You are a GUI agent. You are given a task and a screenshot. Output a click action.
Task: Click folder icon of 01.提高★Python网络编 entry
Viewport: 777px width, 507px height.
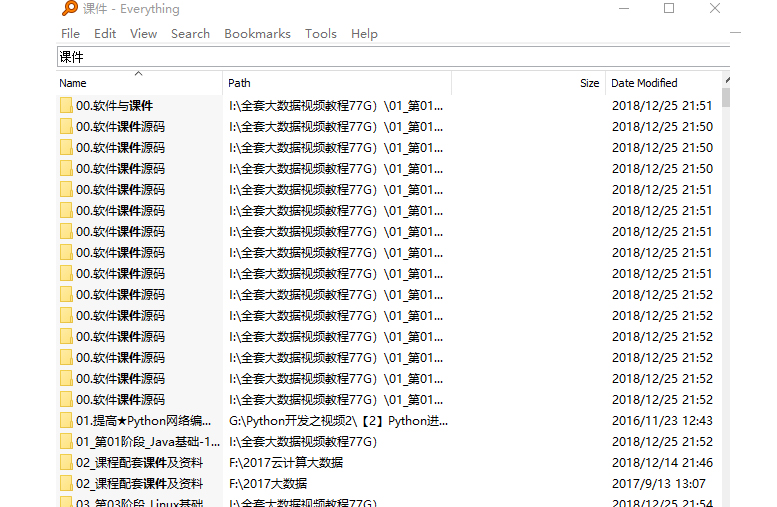[66, 420]
